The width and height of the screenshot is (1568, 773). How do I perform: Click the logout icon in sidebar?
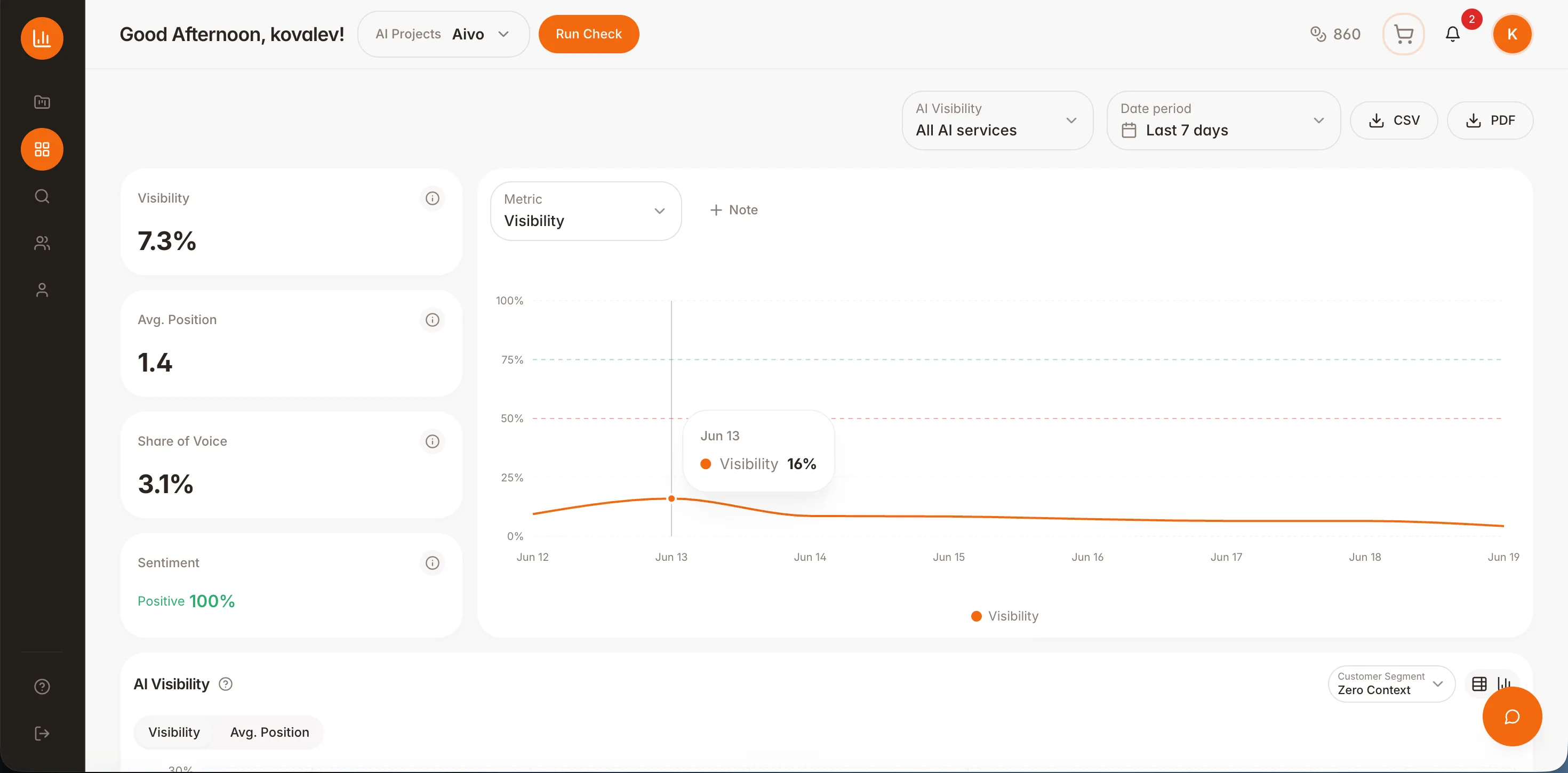[42, 734]
